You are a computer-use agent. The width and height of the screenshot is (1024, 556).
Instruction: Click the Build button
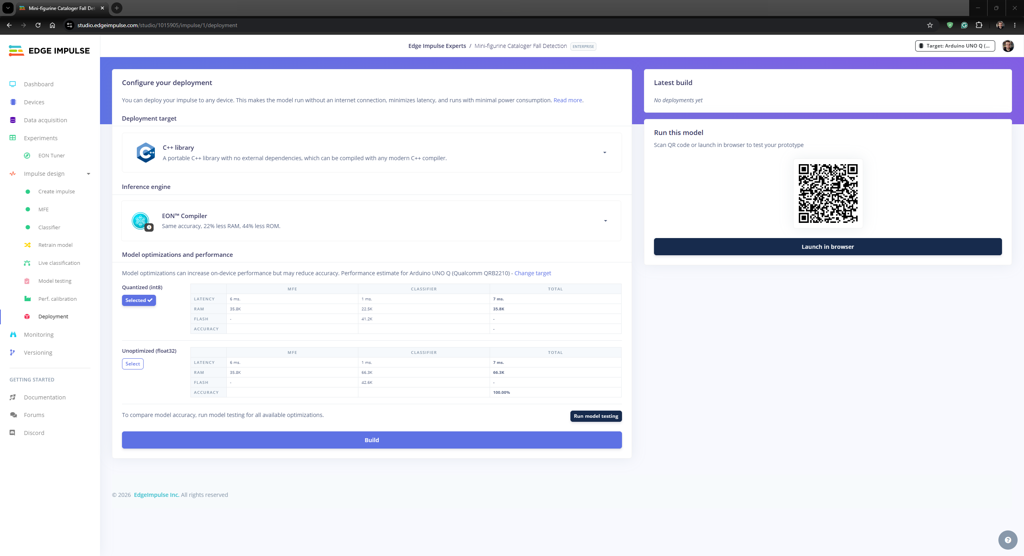click(372, 440)
